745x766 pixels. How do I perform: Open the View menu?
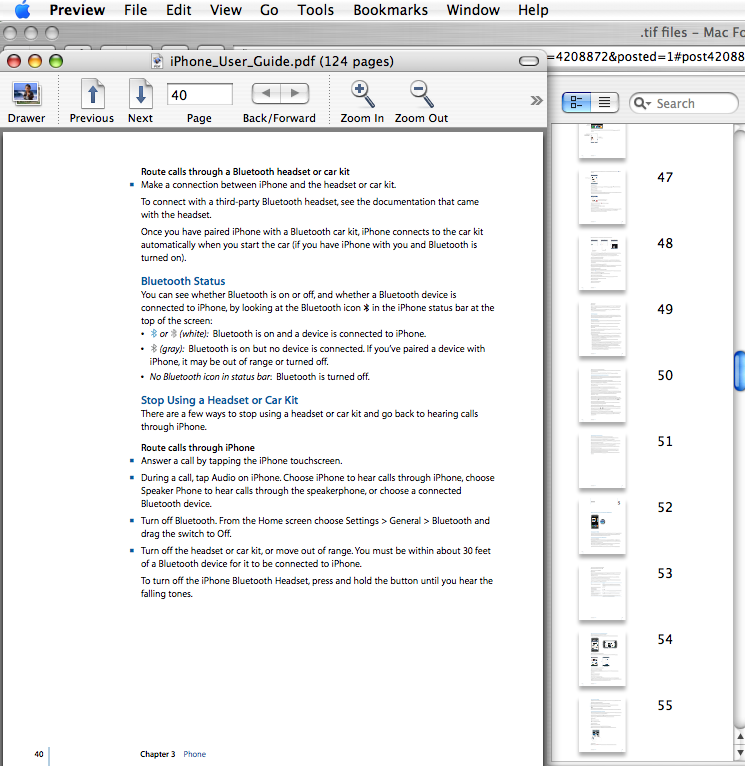(226, 10)
